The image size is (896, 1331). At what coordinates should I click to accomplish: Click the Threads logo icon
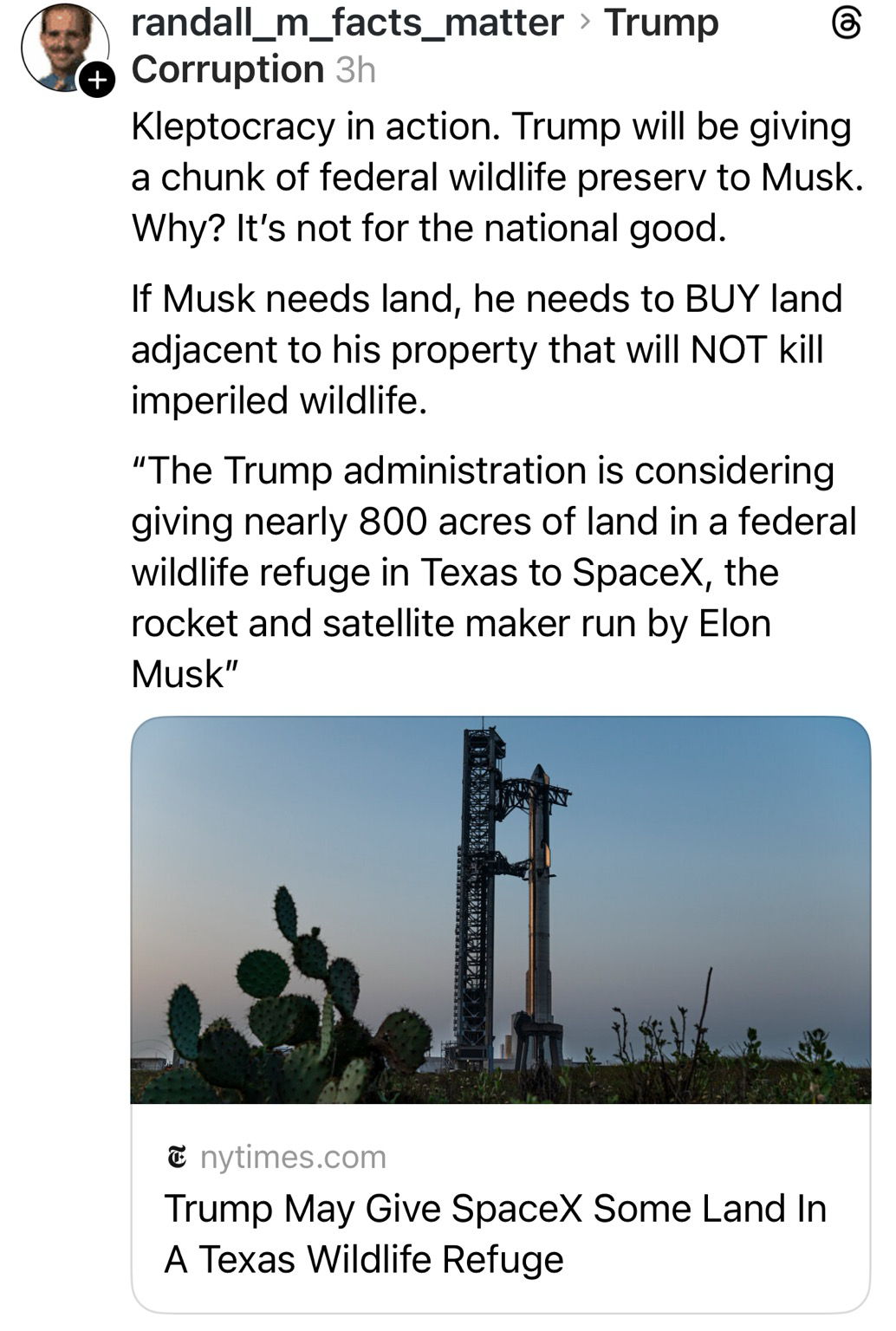point(847,24)
